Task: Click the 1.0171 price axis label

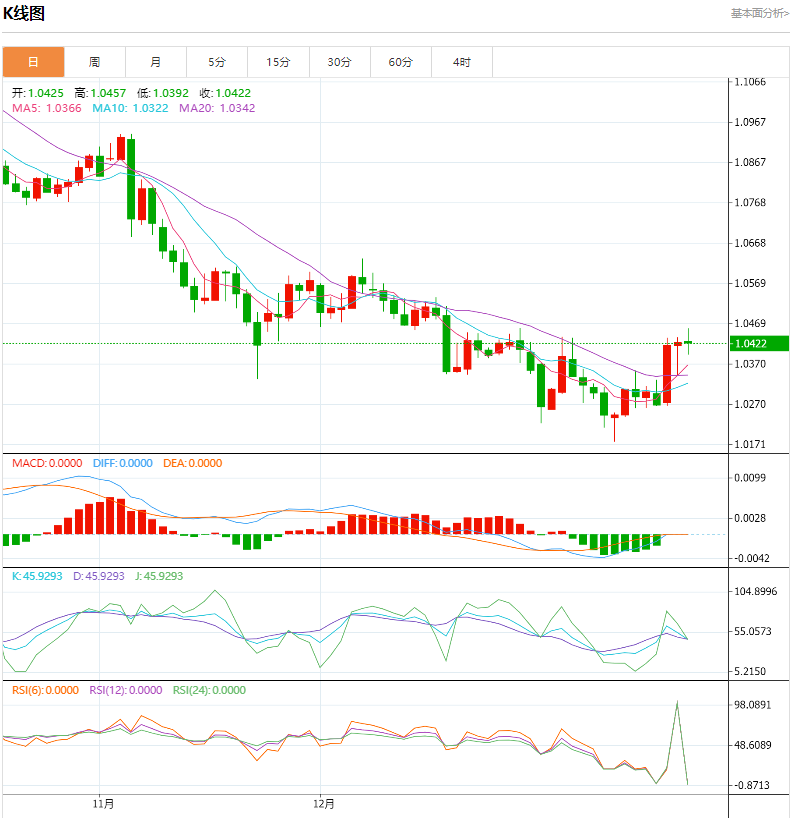Action: coord(750,444)
